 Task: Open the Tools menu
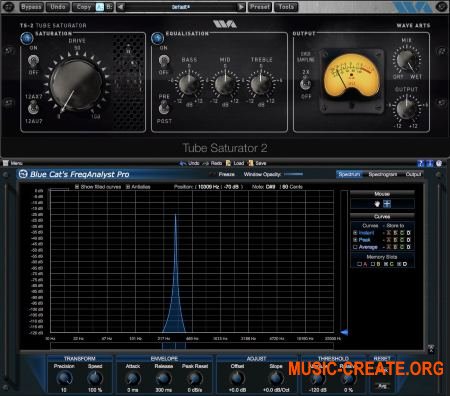pyautogui.click(x=286, y=7)
